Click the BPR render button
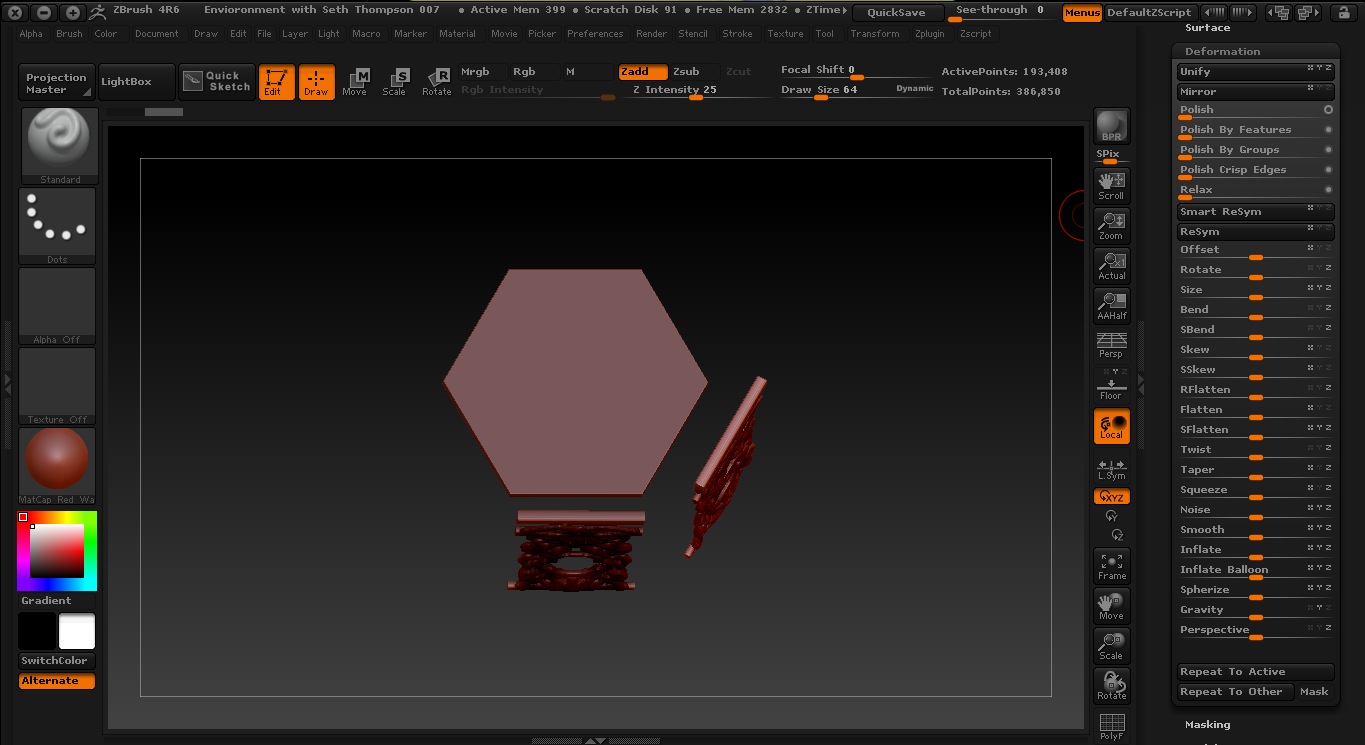1365x745 pixels. coord(1112,126)
